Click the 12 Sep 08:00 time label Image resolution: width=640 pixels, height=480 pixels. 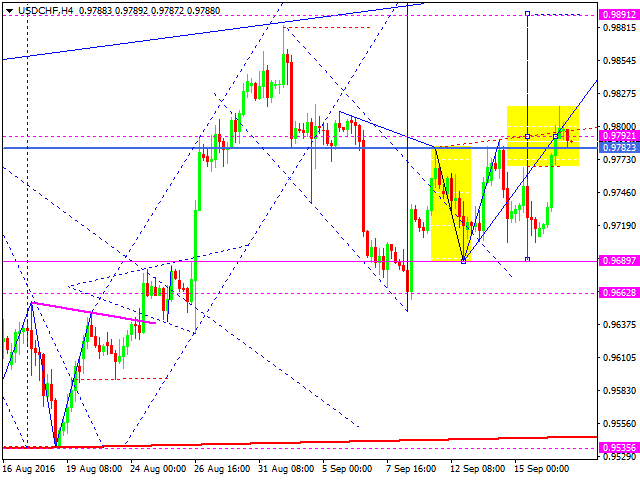point(478,469)
